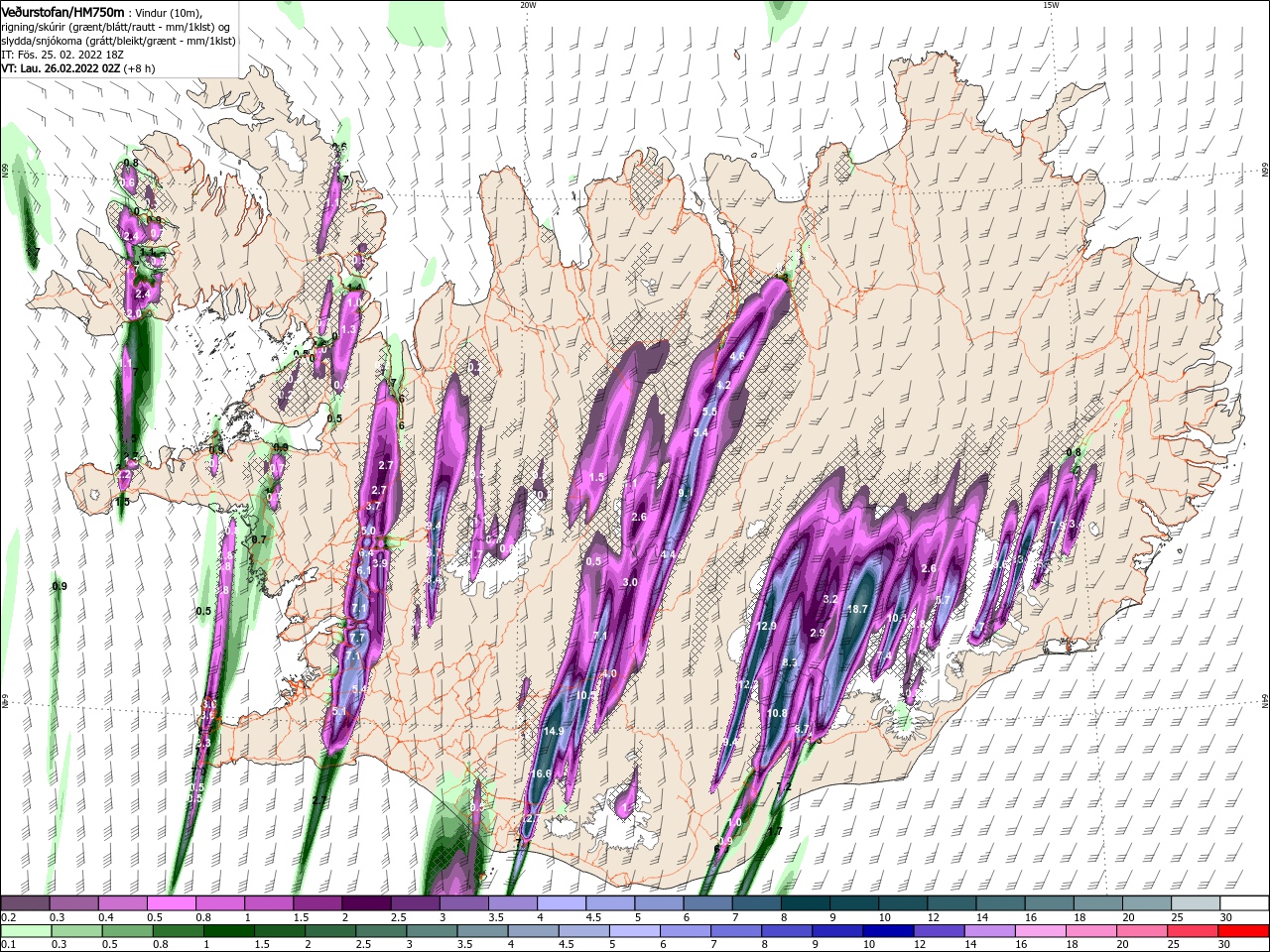Image resolution: width=1270 pixels, height=952 pixels.
Task: Click the '16.6' precipitation value on the map
Action: coord(541,773)
